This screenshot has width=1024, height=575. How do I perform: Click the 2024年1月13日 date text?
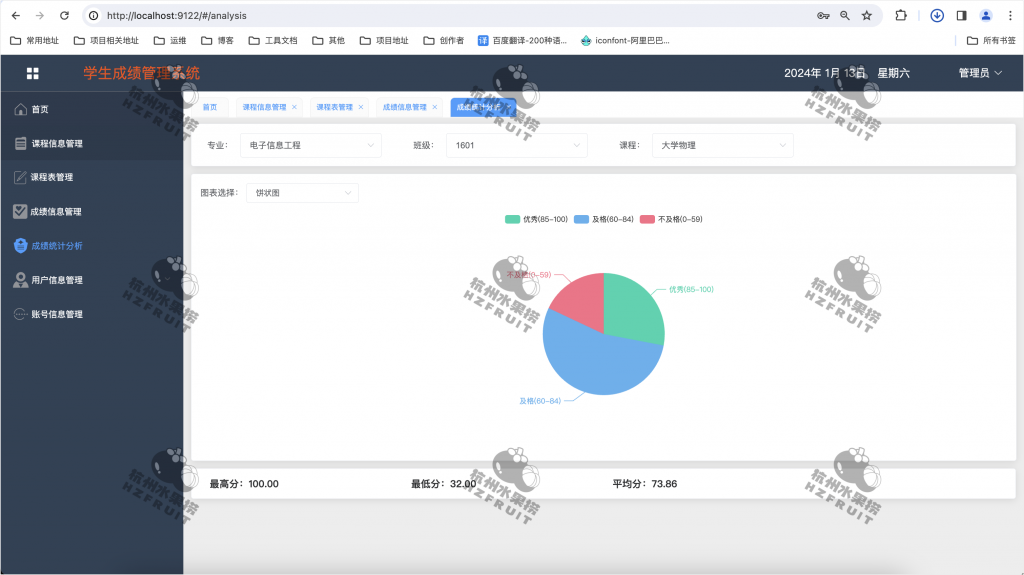click(x=825, y=73)
